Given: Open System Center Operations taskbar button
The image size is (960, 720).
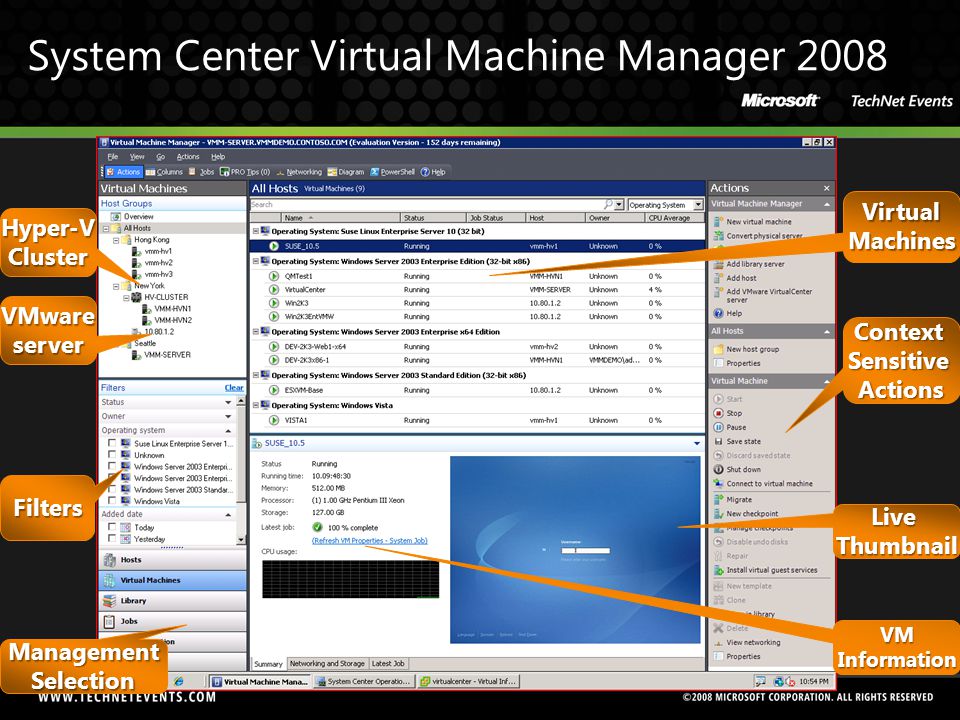Looking at the screenshot, I should tap(364, 681).
